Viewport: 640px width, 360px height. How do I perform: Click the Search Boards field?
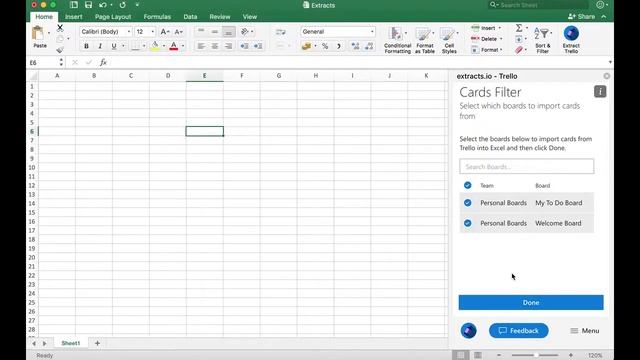pos(527,167)
